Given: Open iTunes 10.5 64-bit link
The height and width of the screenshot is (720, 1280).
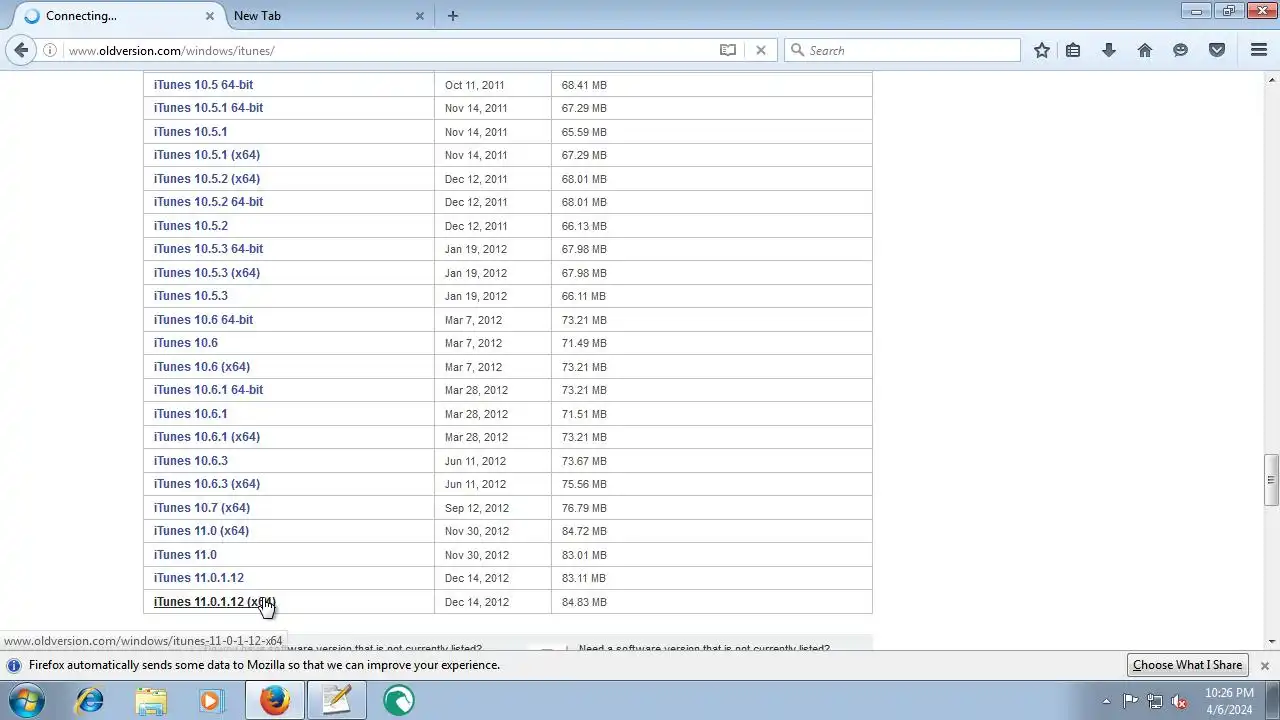Looking at the screenshot, I should pos(203,85).
